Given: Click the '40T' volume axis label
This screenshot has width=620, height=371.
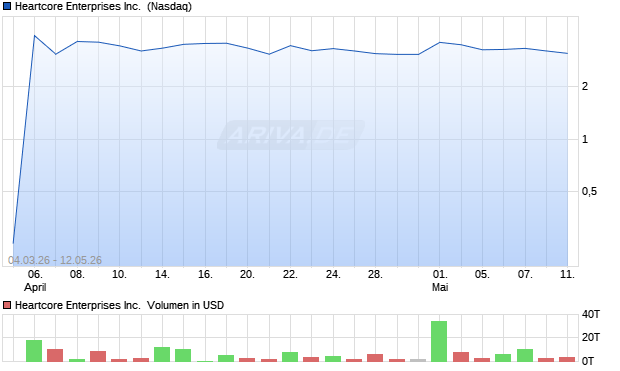Looking at the screenshot, I should [591, 314].
